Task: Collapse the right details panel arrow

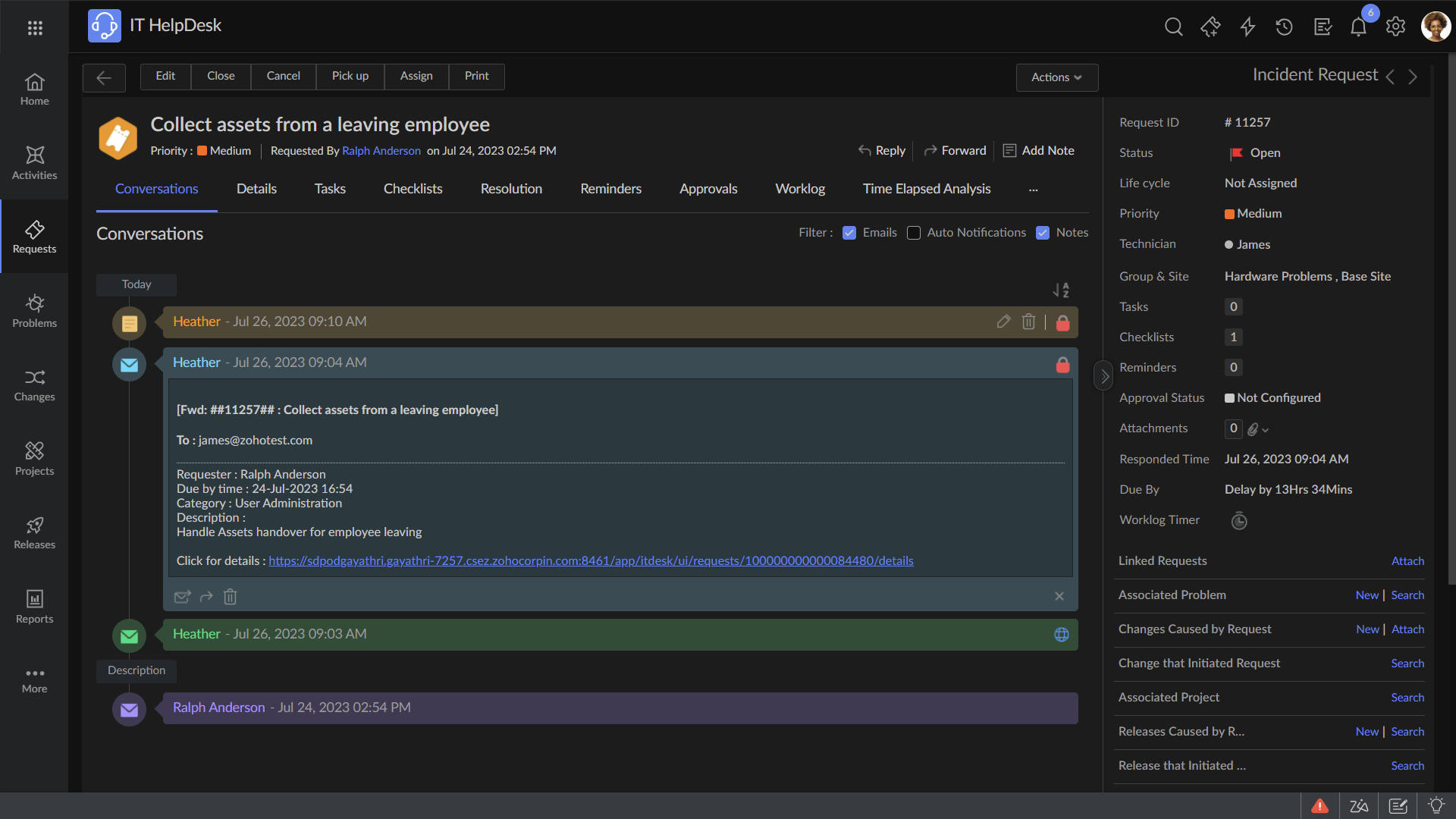Action: point(1104,376)
